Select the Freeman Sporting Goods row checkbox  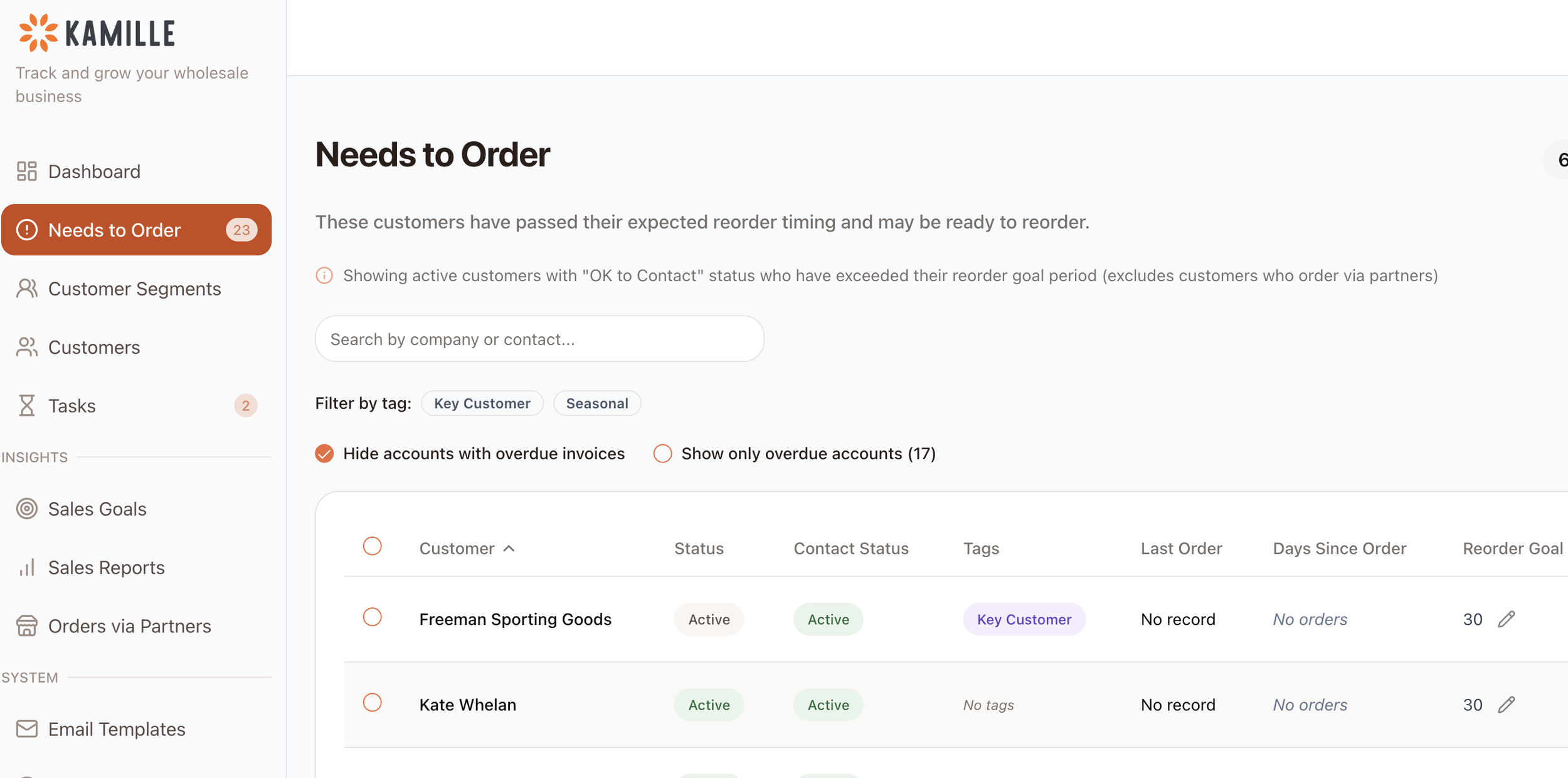click(x=373, y=617)
